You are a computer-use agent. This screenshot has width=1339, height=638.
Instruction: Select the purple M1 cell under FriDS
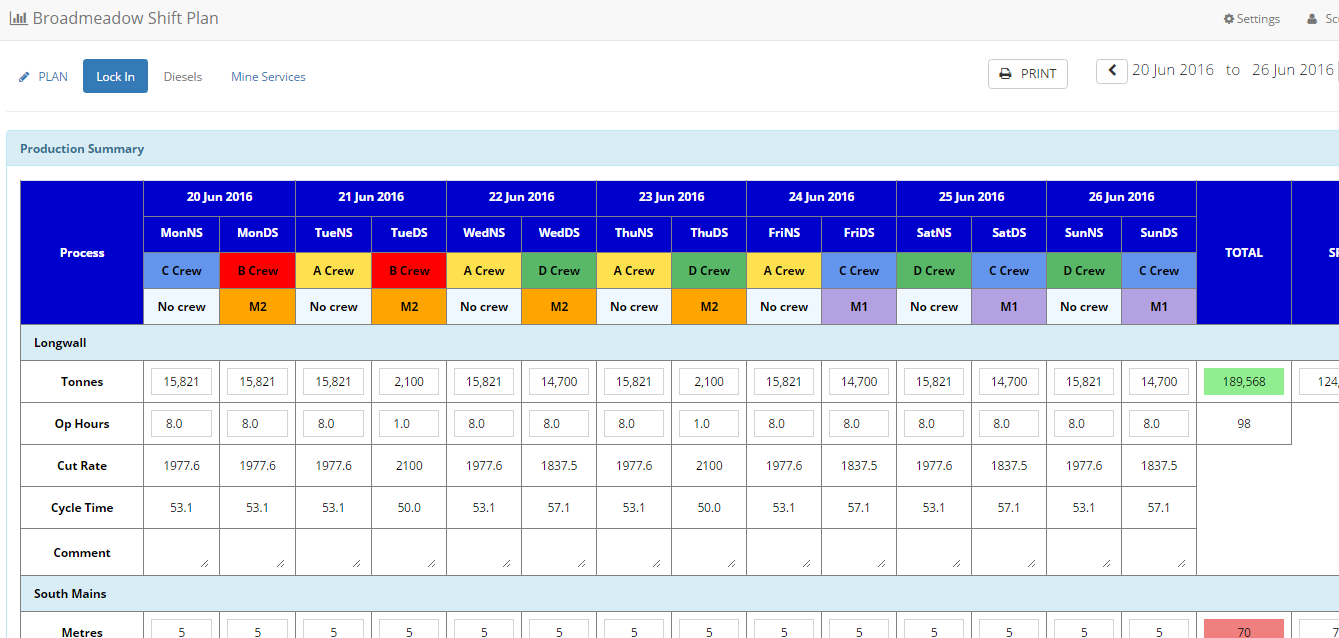859,307
